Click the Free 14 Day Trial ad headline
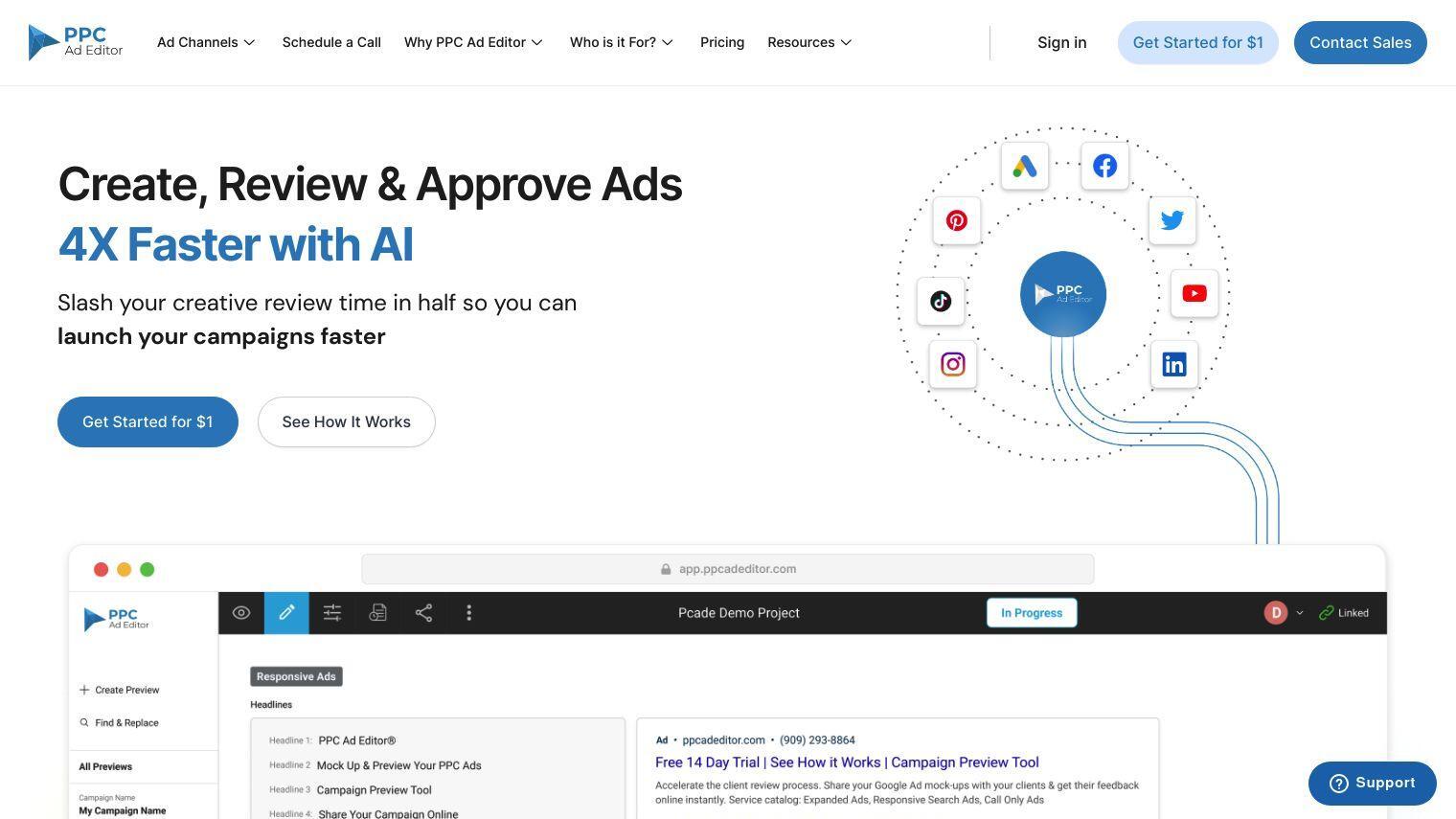The image size is (1456, 819). click(847, 762)
